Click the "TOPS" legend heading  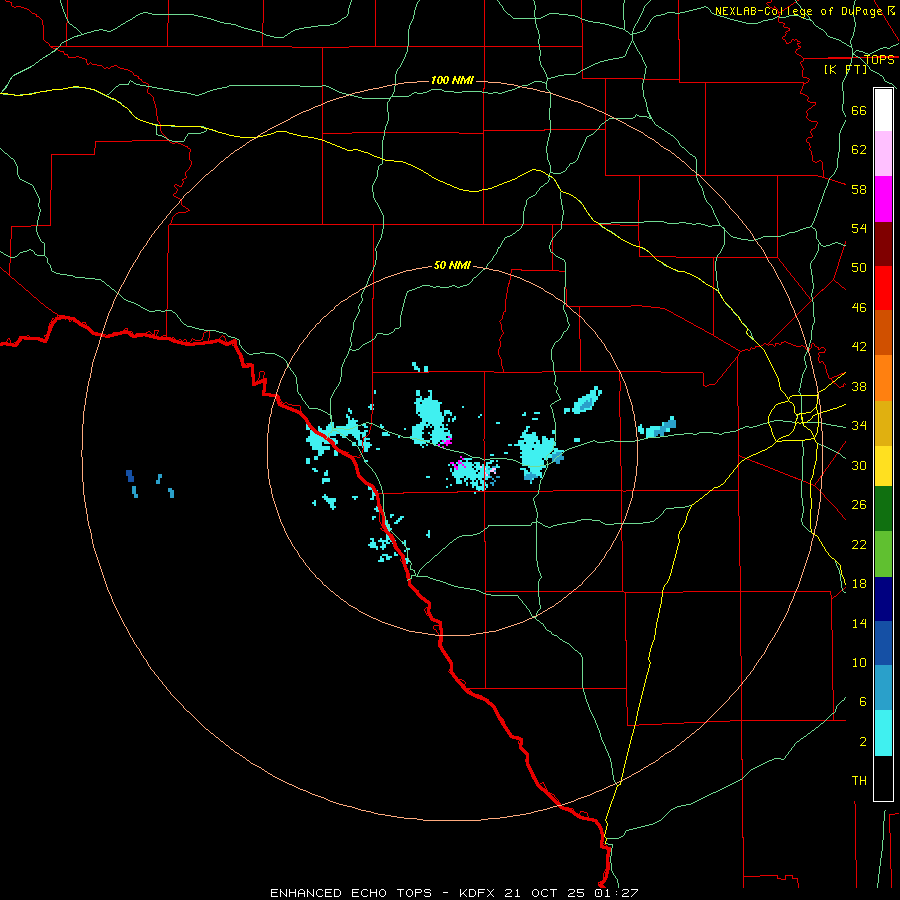tap(879, 59)
